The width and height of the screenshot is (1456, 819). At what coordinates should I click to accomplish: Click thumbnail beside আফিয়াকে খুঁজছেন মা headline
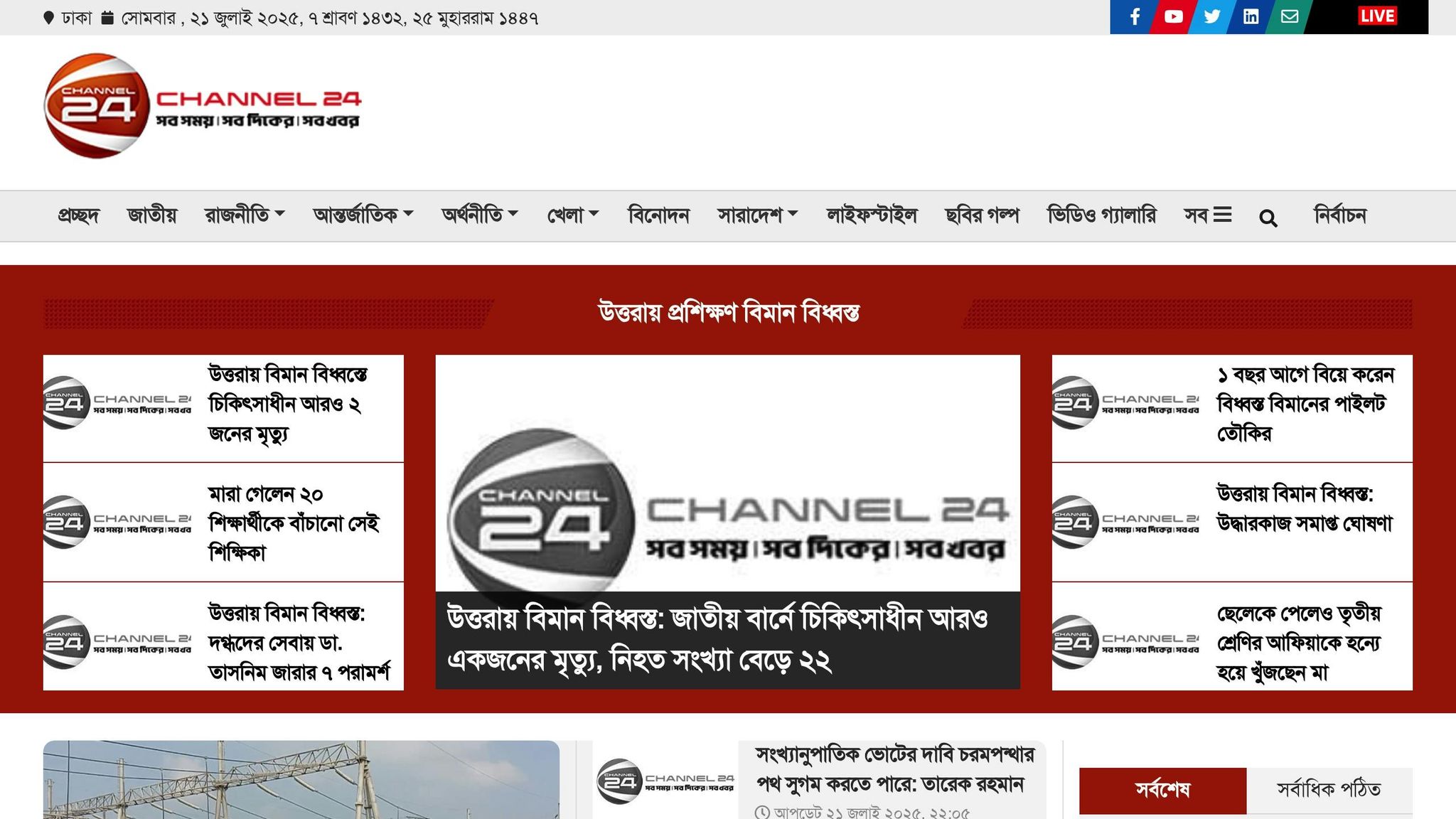[1125, 642]
